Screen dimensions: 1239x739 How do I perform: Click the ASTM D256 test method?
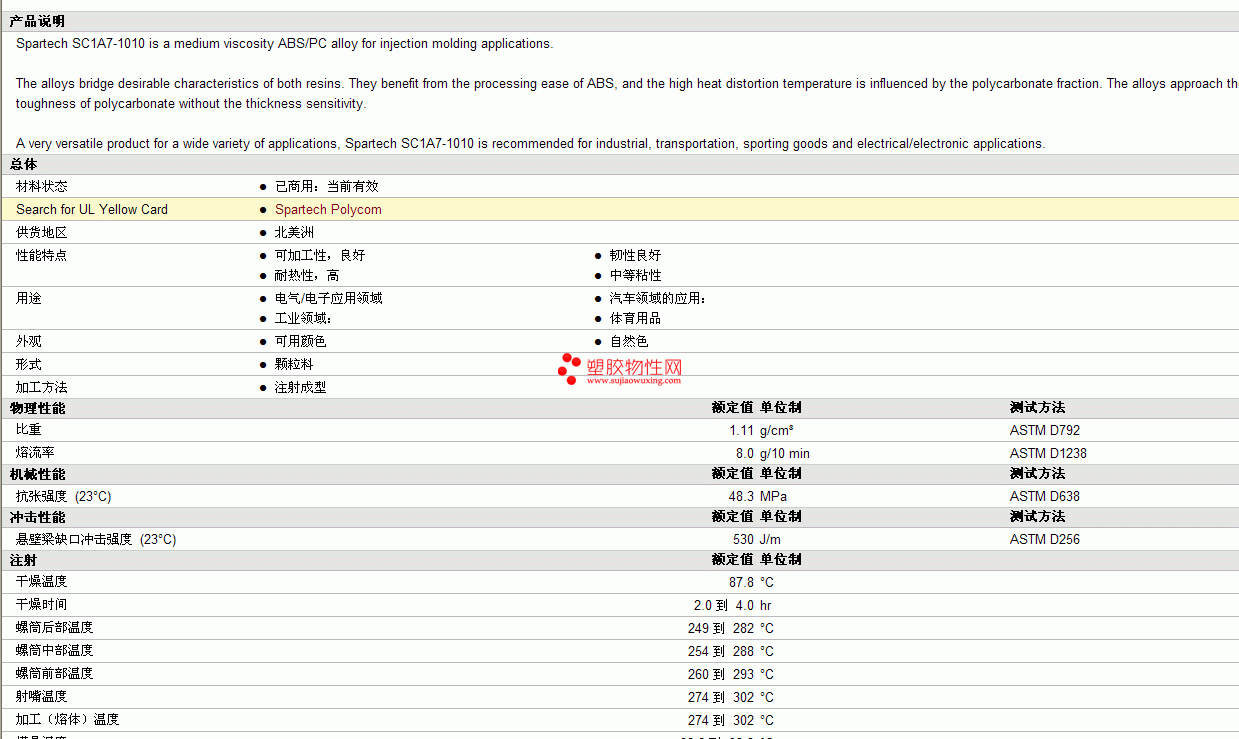[x=1045, y=539]
